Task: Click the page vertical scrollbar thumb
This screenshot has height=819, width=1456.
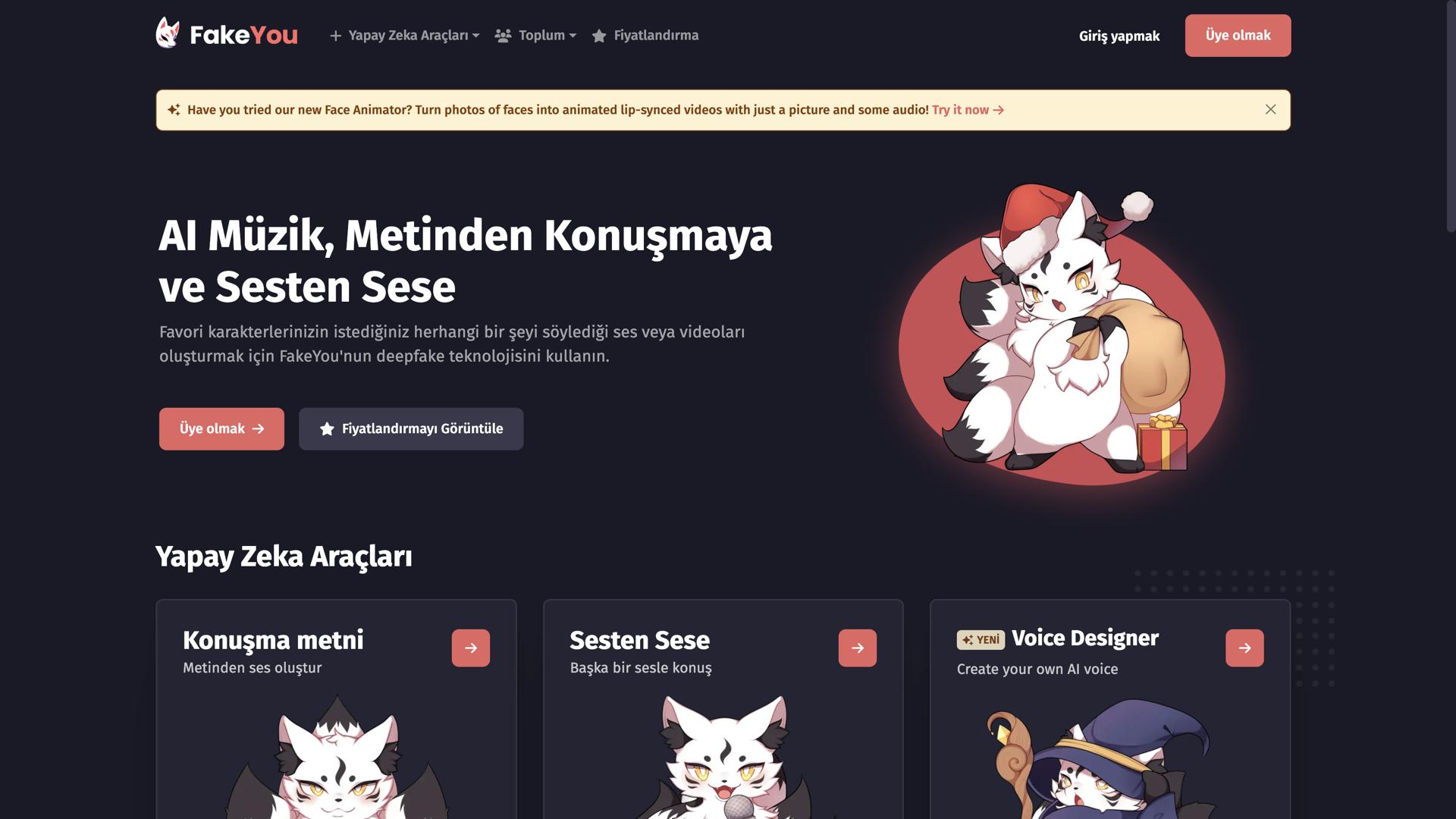Action: 1451,116
